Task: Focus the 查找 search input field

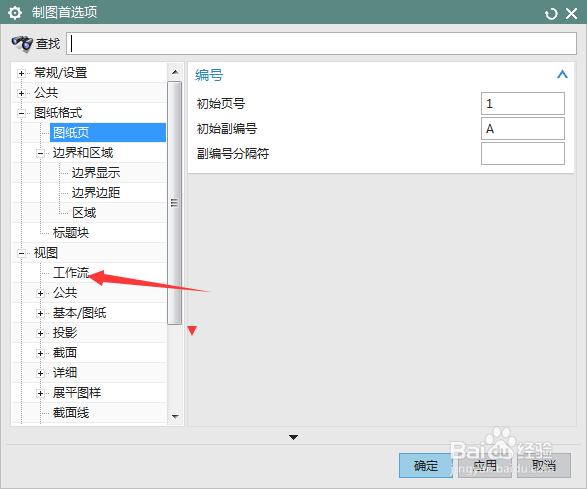Action: 321,43
